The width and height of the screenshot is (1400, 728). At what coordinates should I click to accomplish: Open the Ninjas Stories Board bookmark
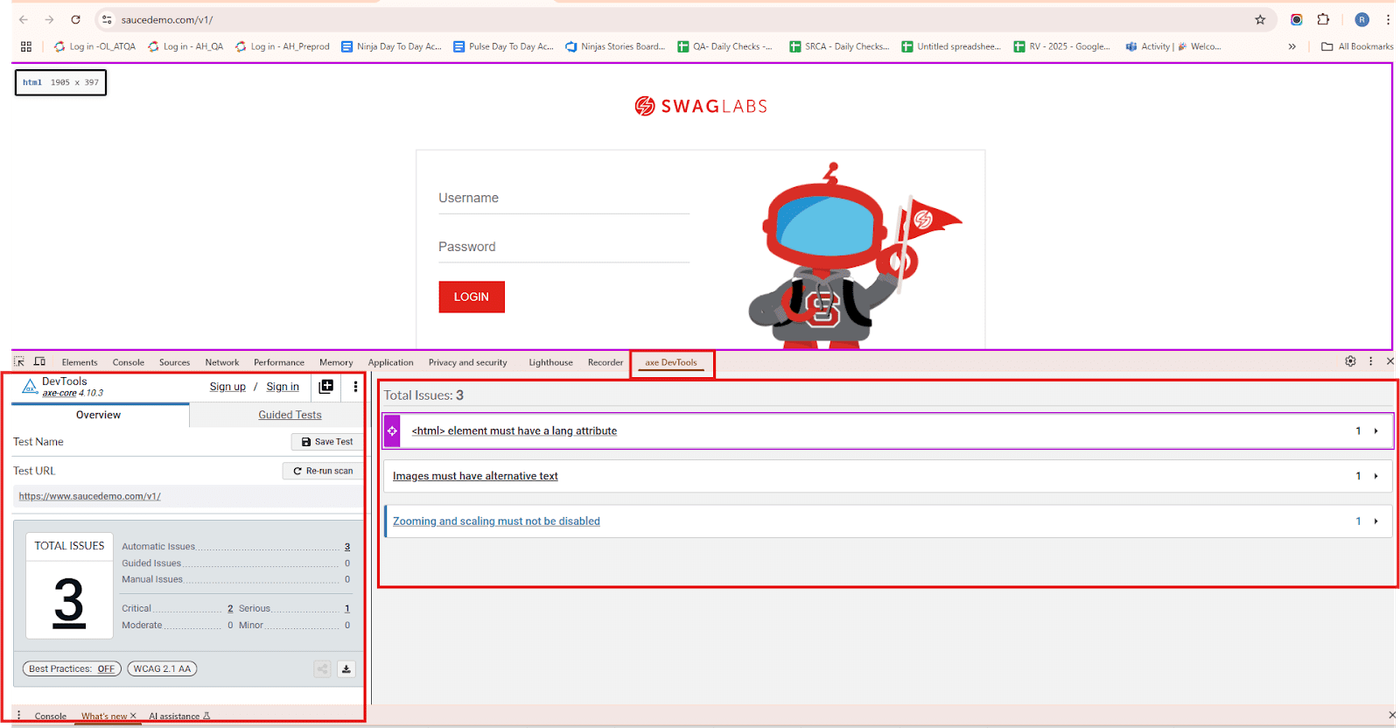615,46
